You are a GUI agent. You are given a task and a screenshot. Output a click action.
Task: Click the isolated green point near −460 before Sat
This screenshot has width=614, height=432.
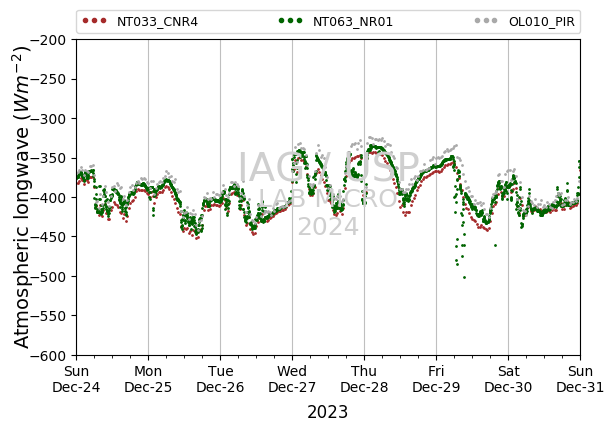coord(495,246)
